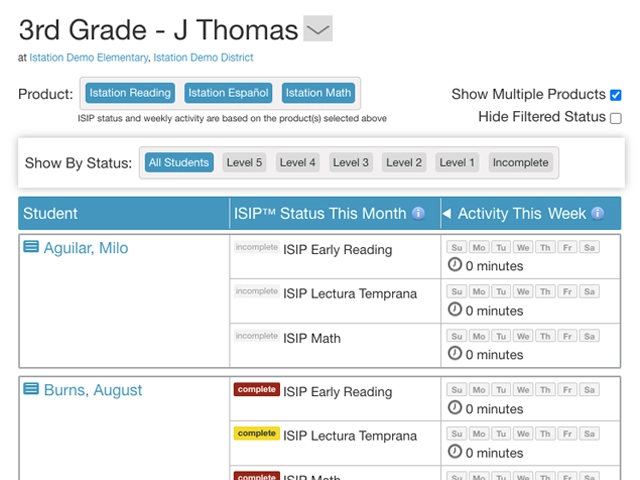
Task: Click the ISIP Status This Month info icon
Action: point(418,213)
